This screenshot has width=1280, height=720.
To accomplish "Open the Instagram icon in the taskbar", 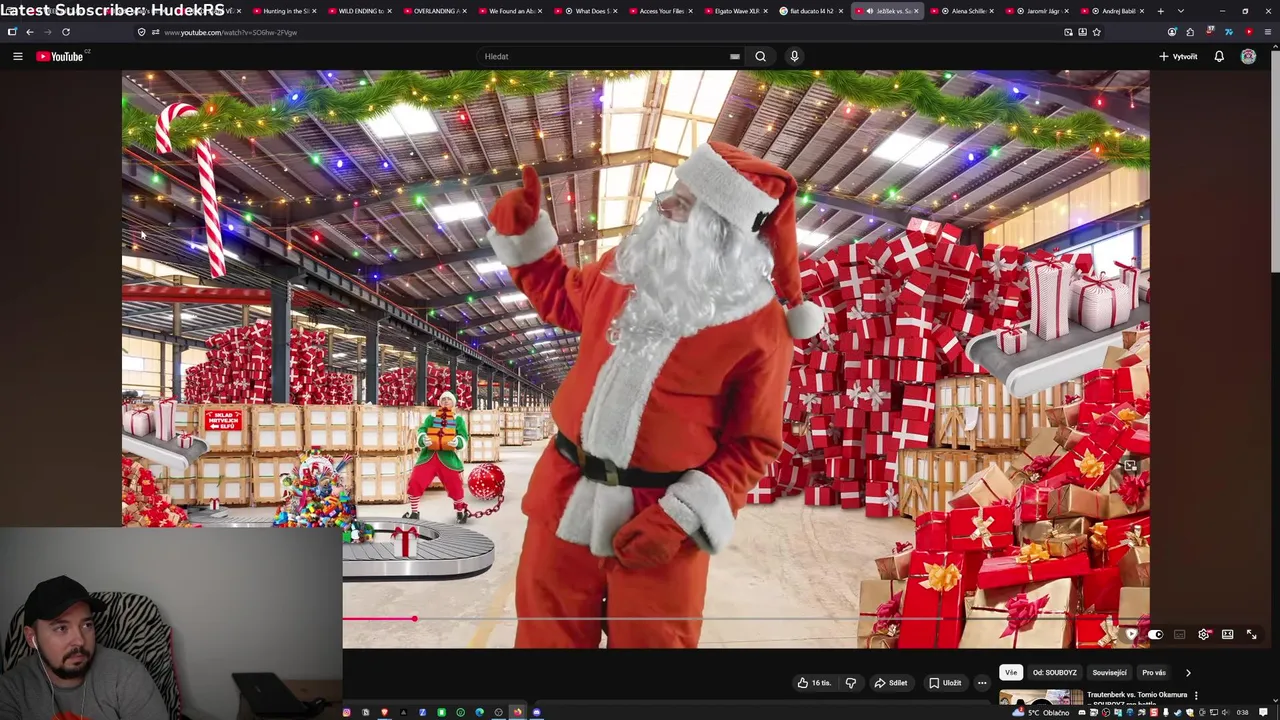I will point(346,712).
